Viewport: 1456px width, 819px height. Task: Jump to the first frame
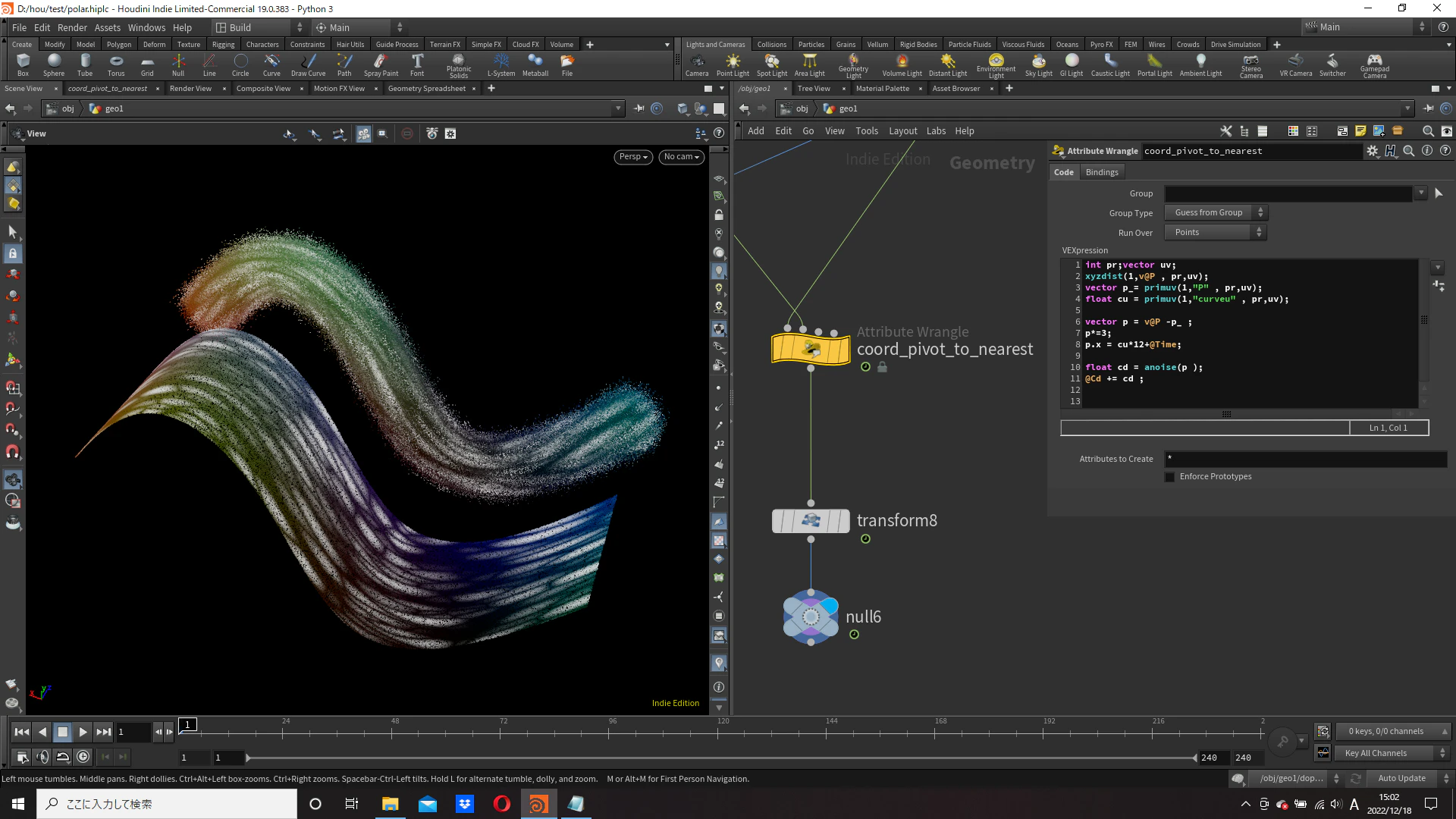coord(22,733)
